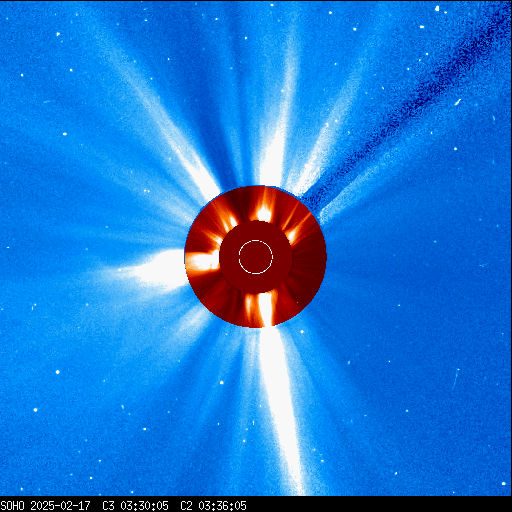
Task: Click the C3 03:30:05 timestamp
Action: 135,505
